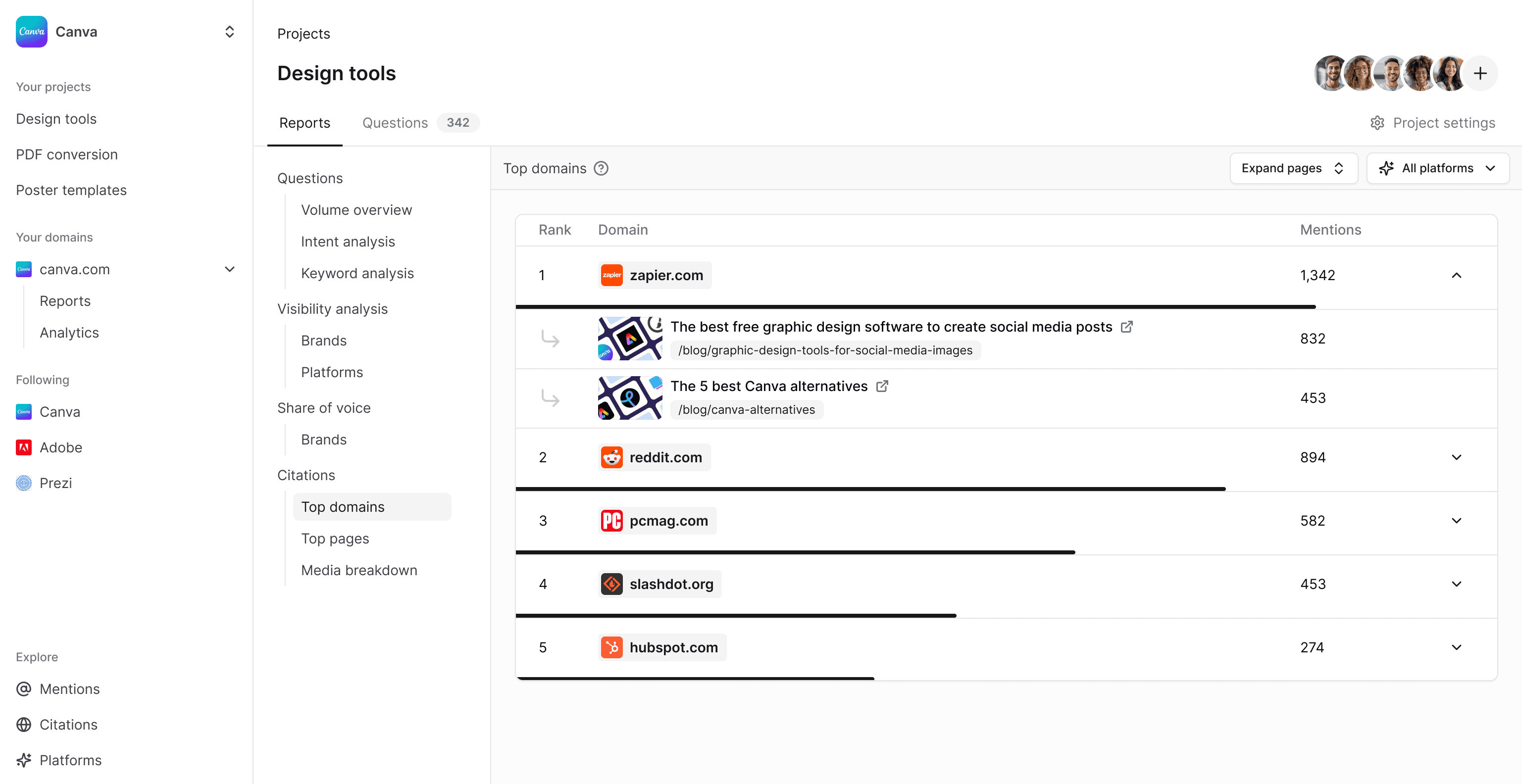Screen dimensions: 1522x784
Task: Select the zapier.com domain icon
Action: 611,275
